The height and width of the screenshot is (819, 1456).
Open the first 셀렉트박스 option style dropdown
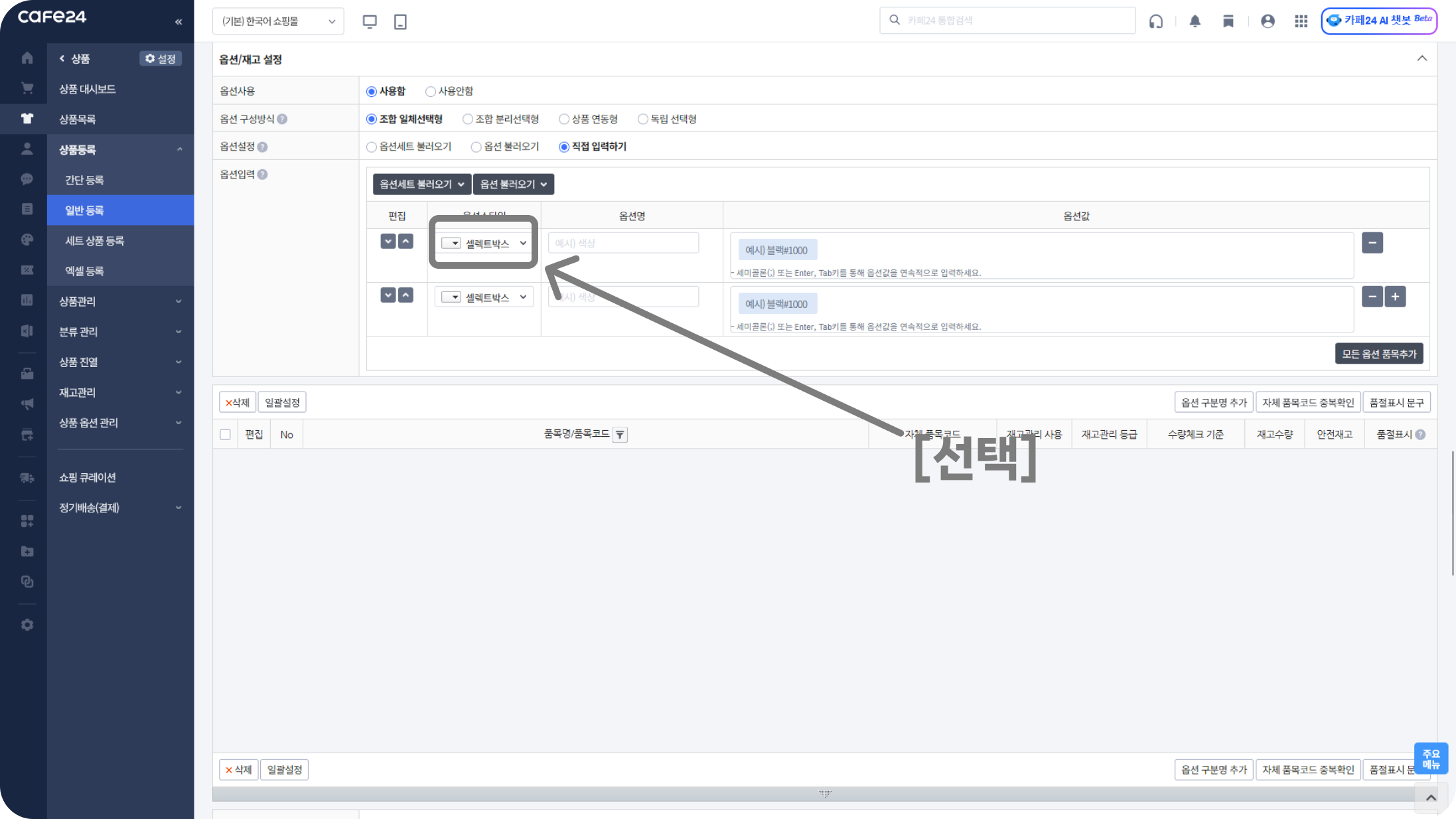[484, 244]
